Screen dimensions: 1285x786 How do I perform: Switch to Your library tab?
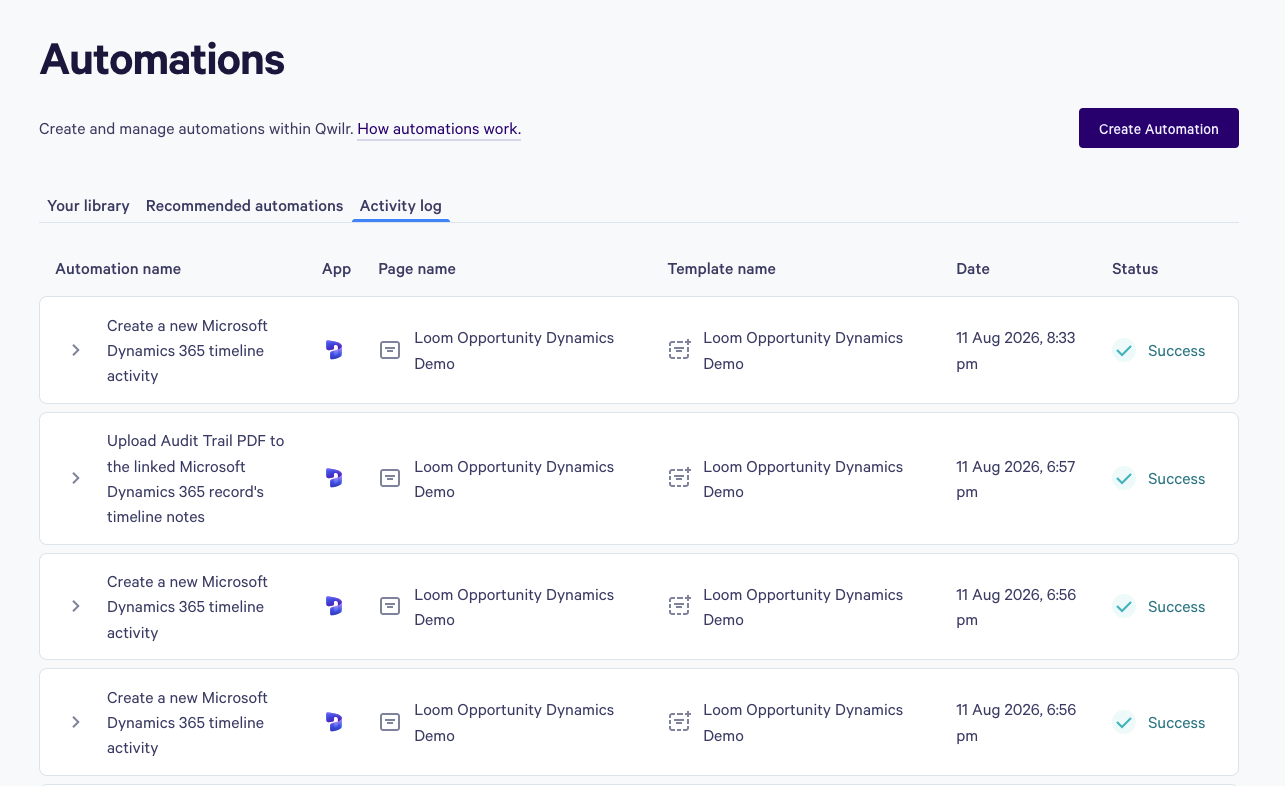point(88,205)
